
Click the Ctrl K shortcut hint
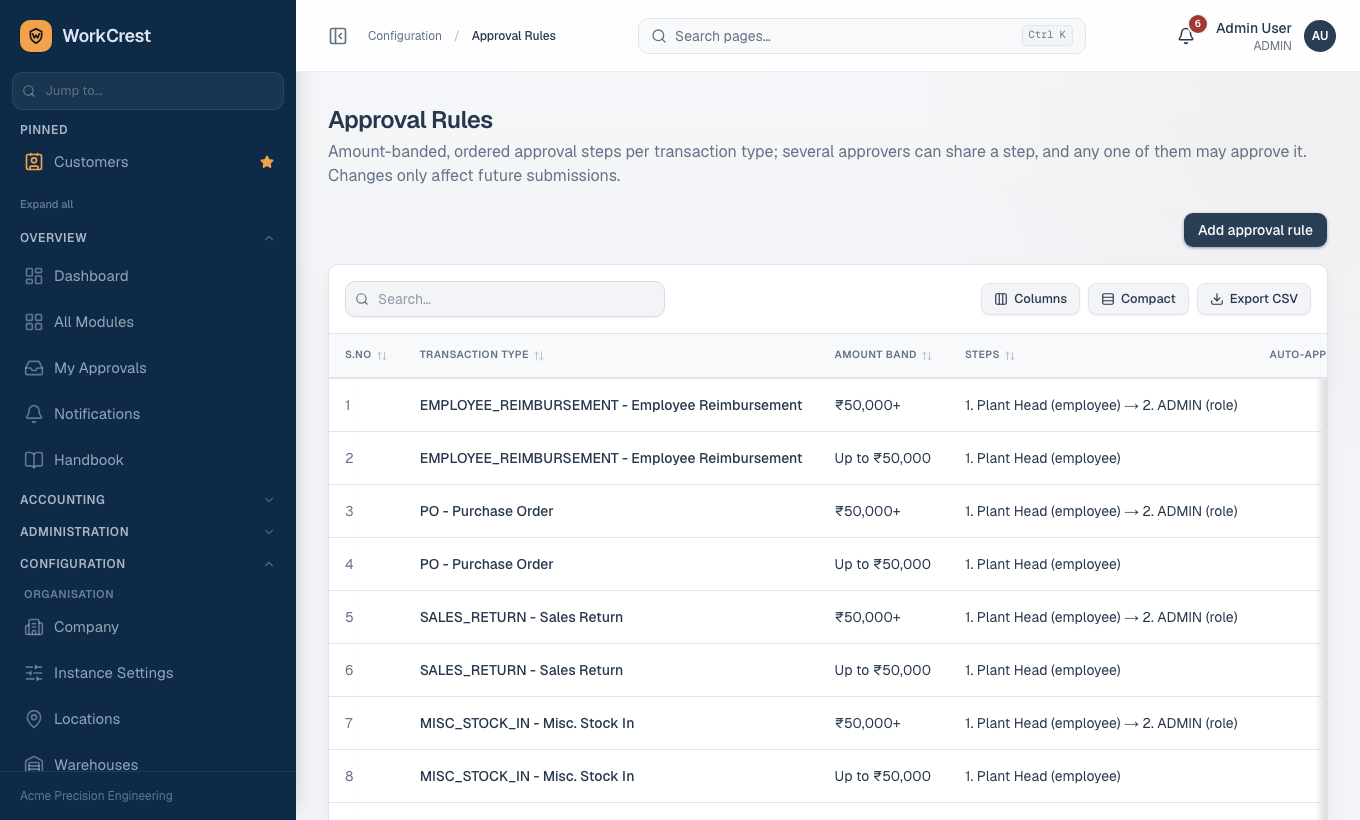[x=1047, y=35]
